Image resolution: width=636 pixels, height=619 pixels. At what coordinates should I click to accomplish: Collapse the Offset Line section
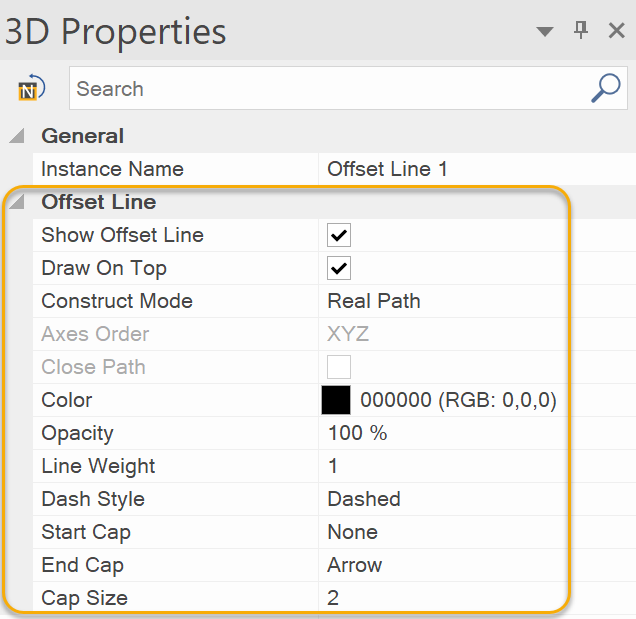[x=17, y=203]
